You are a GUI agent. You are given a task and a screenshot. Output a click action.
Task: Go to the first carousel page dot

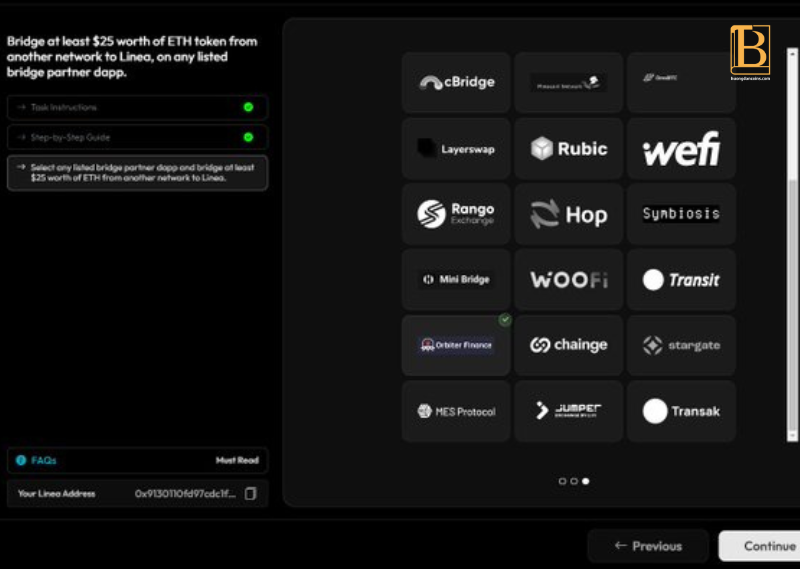pos(562,481)
